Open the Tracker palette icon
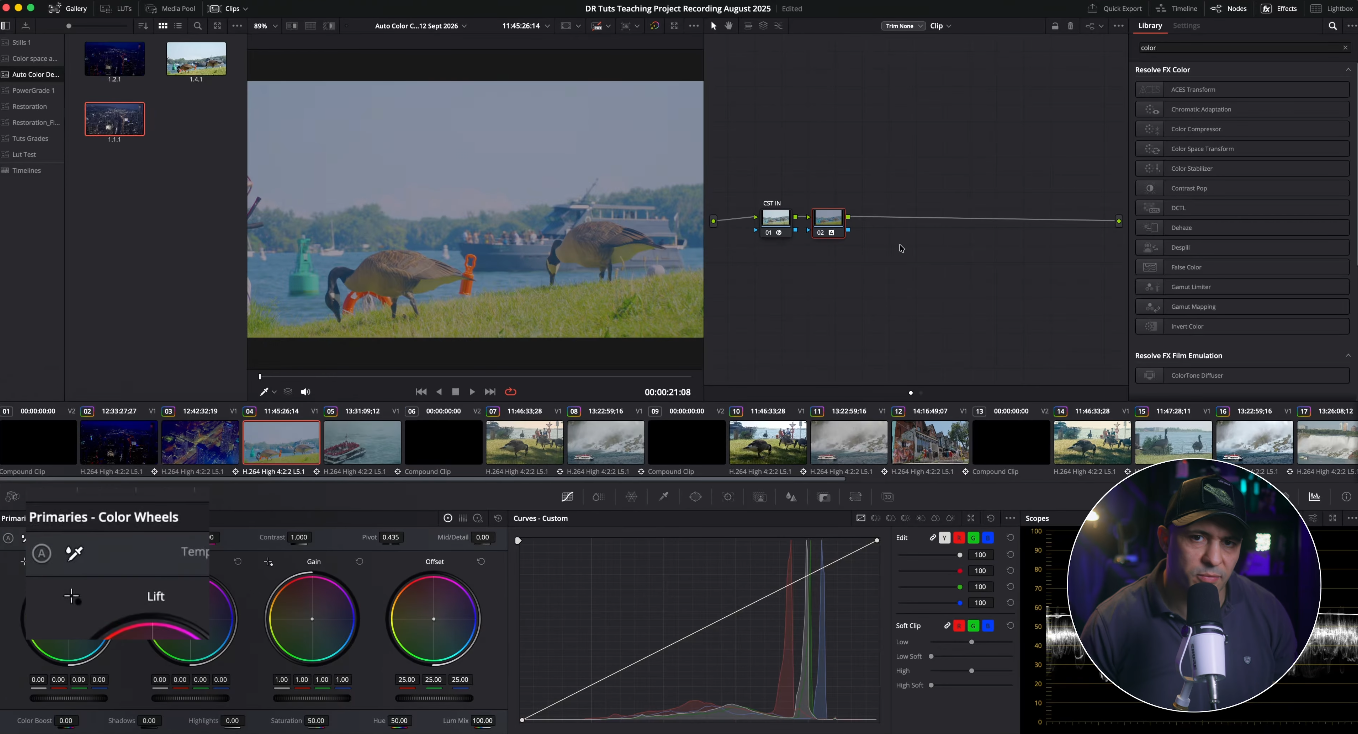Viewport: 1358px width, 734px height. pyautogui.click(x=727, y=497)
